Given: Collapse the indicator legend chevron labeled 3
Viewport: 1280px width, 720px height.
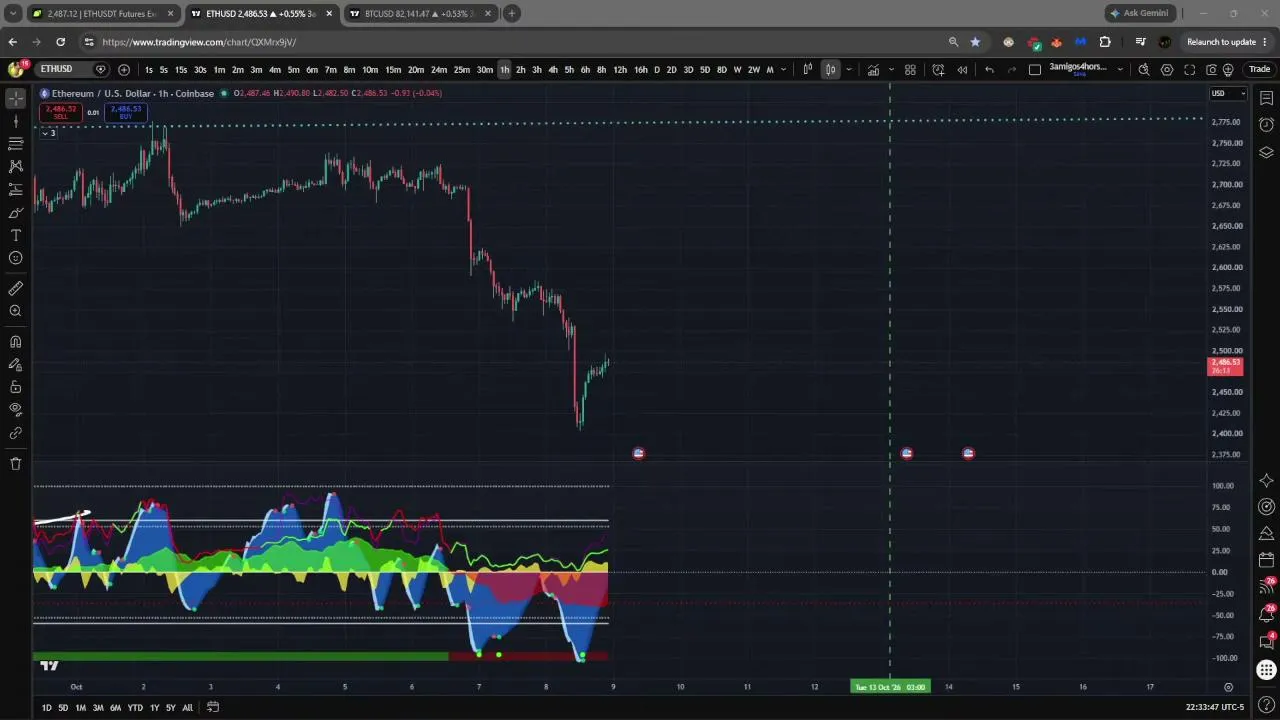Looking at the screenshot, I should tap(47, 133).
